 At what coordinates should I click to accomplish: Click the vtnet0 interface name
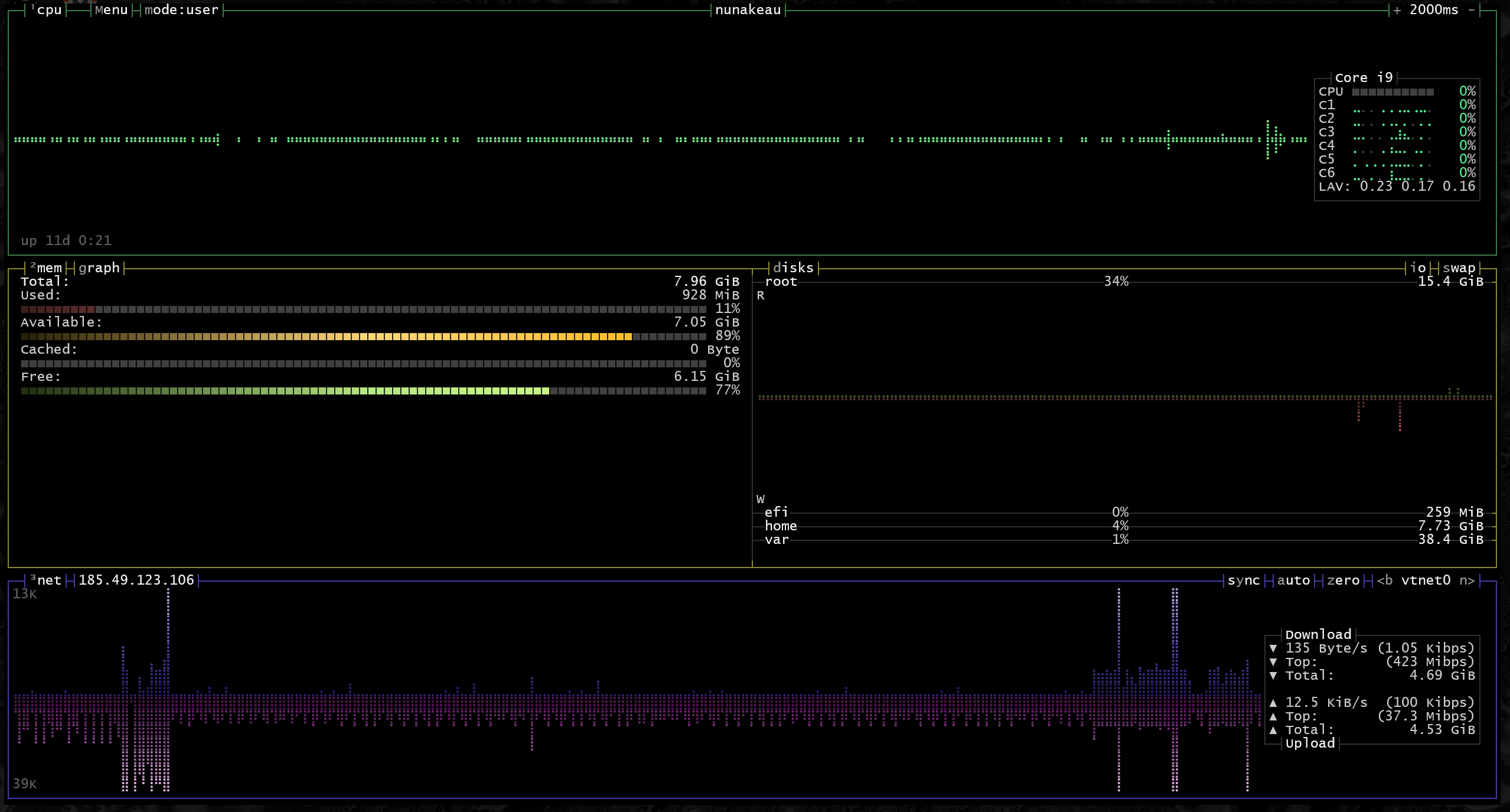1426,581
